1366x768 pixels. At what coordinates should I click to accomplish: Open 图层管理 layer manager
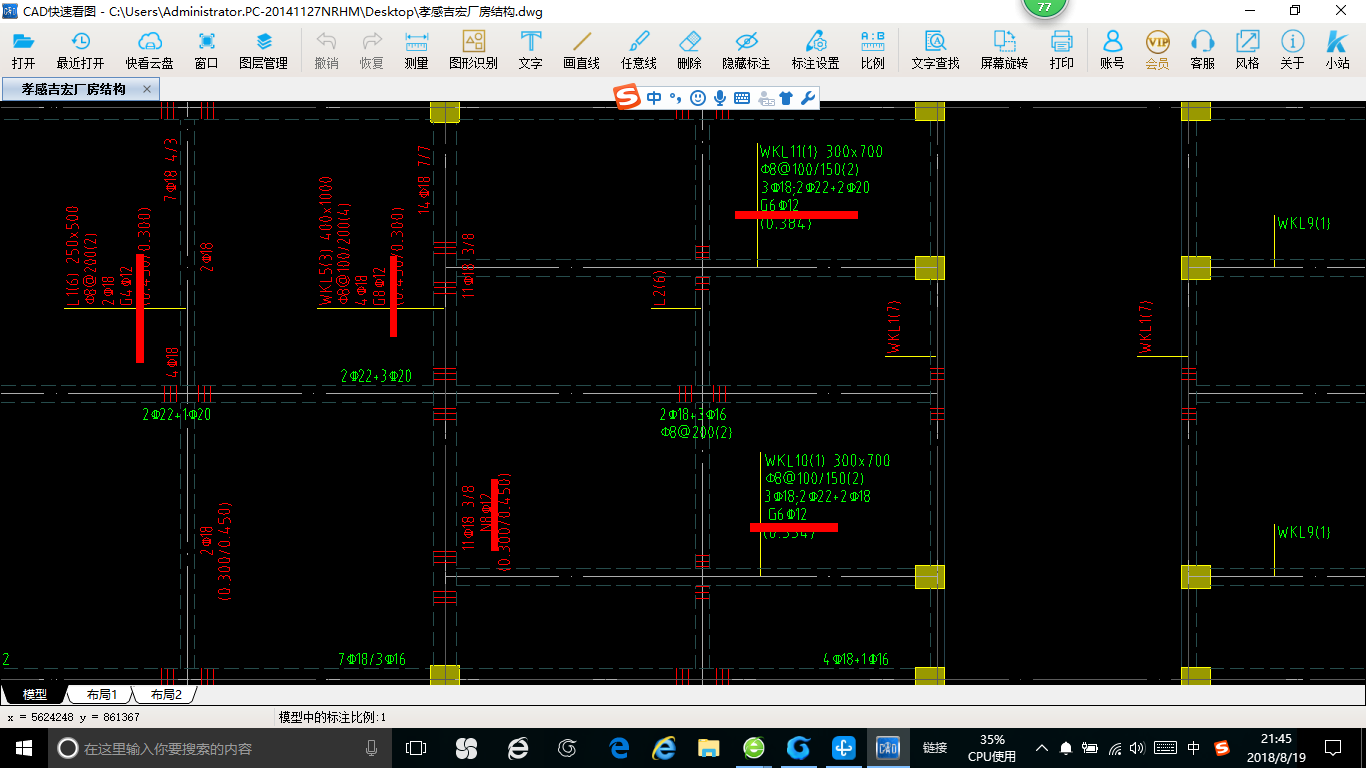point(263,50)
